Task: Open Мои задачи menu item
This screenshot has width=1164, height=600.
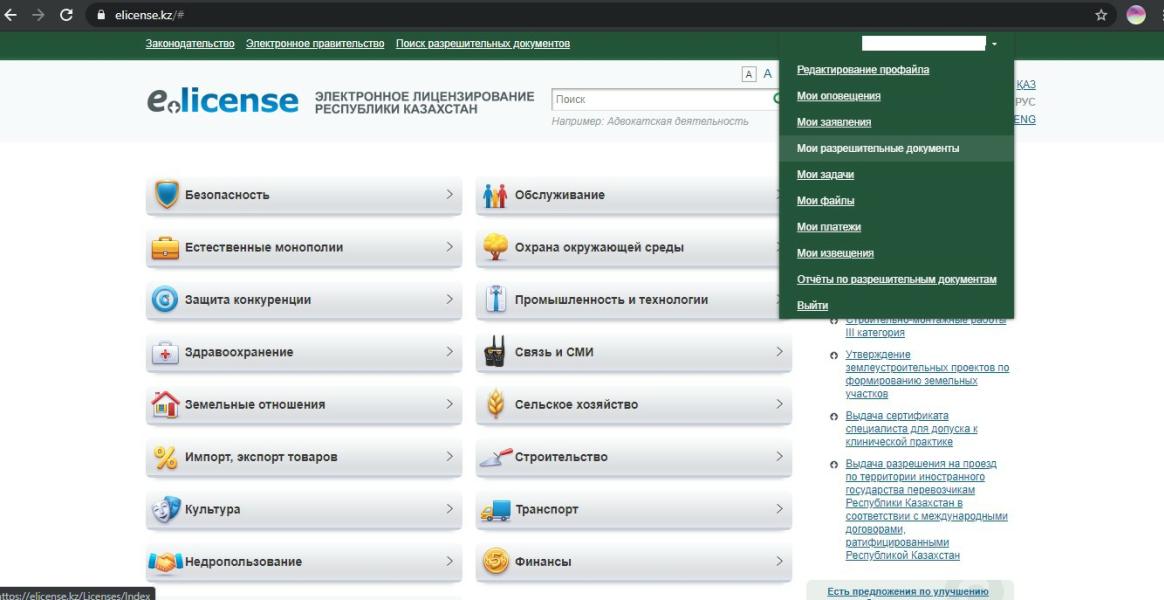Action: click(825, 175)
